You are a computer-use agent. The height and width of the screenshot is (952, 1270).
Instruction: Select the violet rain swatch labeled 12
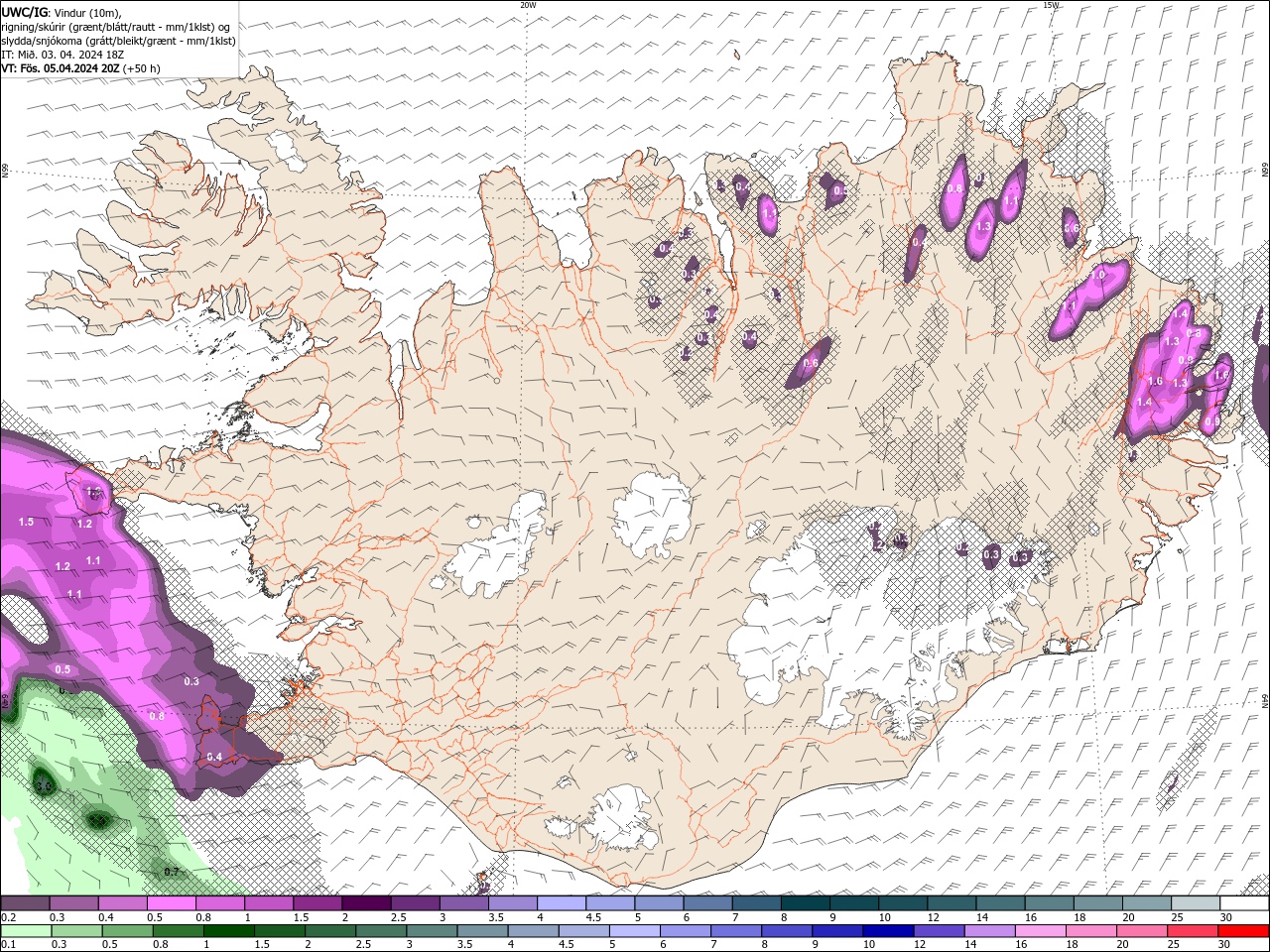[939, 931]
